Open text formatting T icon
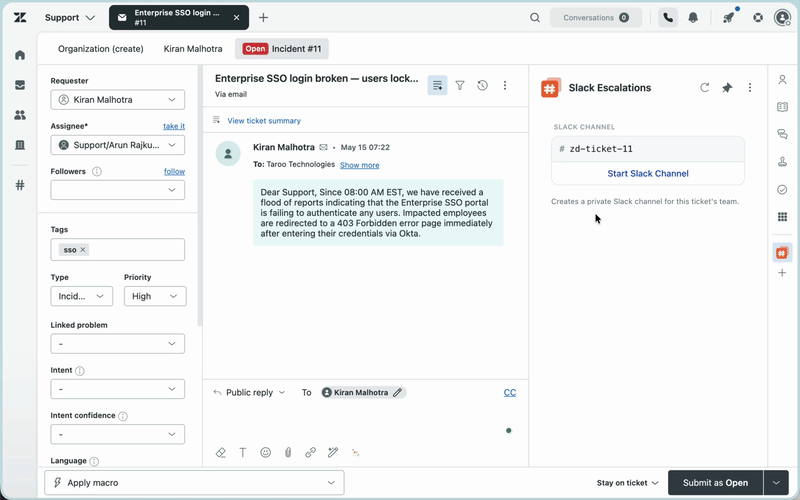Image resolution: width=800 pixels, height=500 pixels. (243, 453)
